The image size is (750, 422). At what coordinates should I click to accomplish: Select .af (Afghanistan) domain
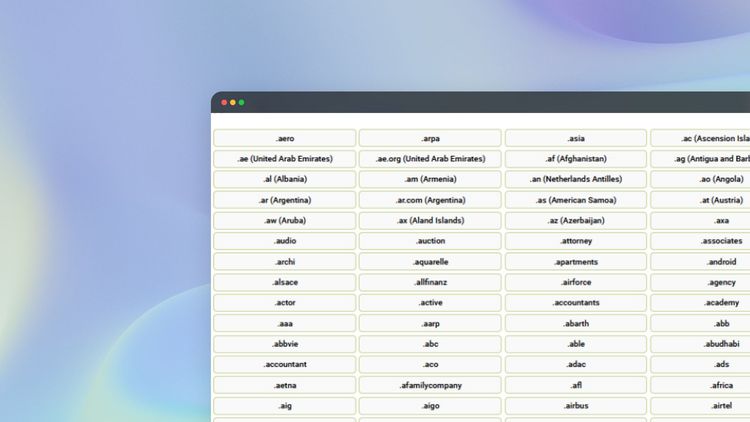[576, 159]
